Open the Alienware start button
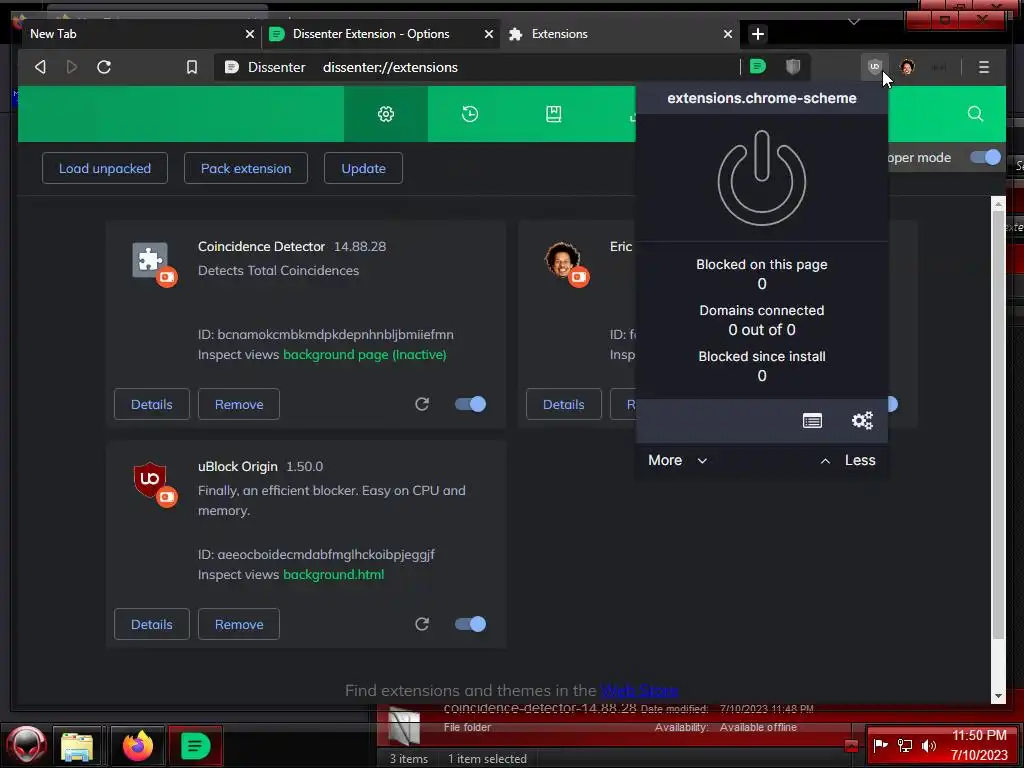1024x768 pixels. [27, 745]
